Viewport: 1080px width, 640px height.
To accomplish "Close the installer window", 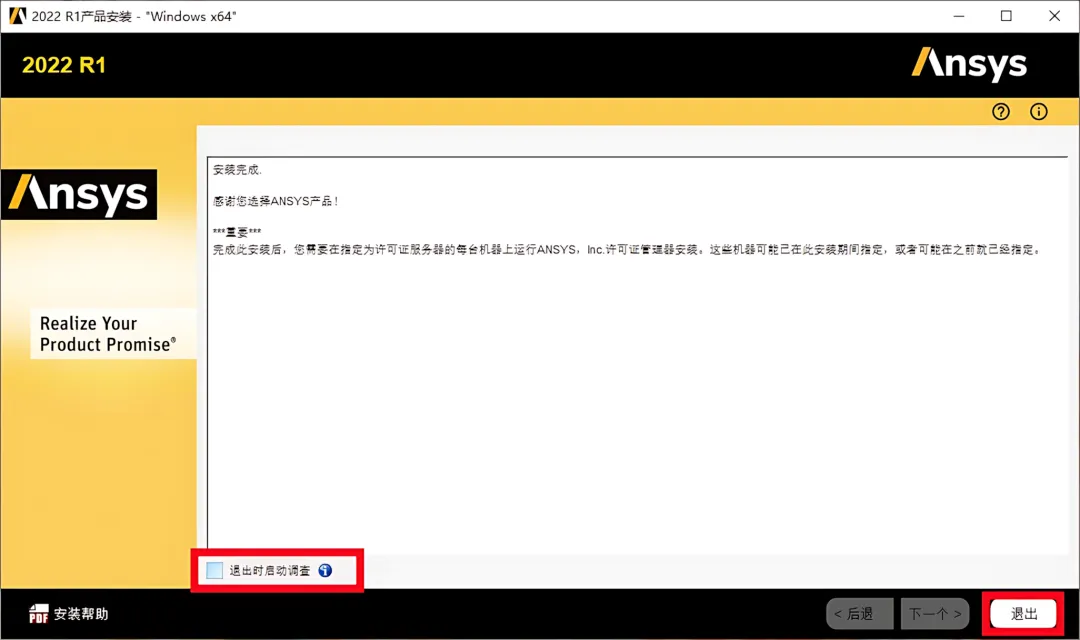I will 1055,16.
